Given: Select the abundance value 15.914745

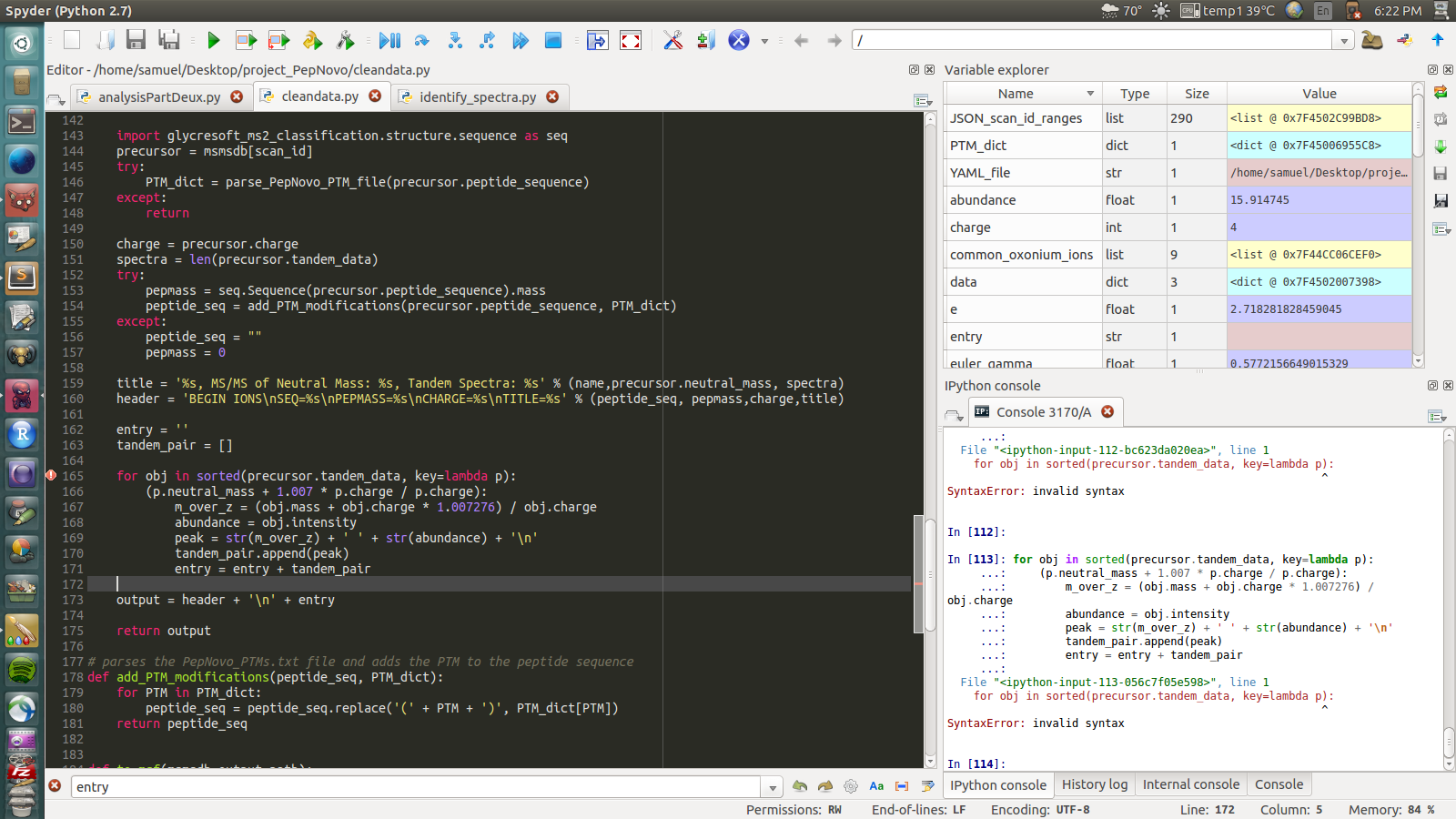Looking at the screenshot, I should tap(1319, 200).
